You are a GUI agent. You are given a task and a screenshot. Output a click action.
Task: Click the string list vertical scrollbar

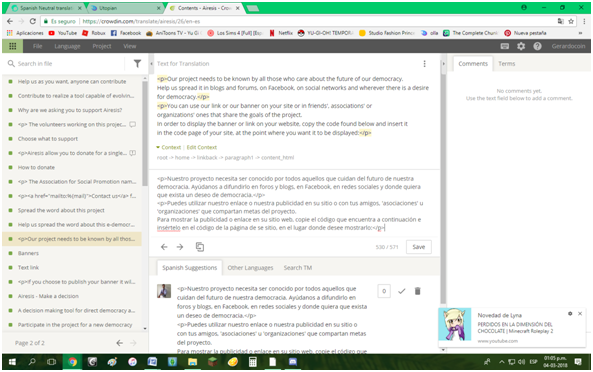[x=145, y=133]
